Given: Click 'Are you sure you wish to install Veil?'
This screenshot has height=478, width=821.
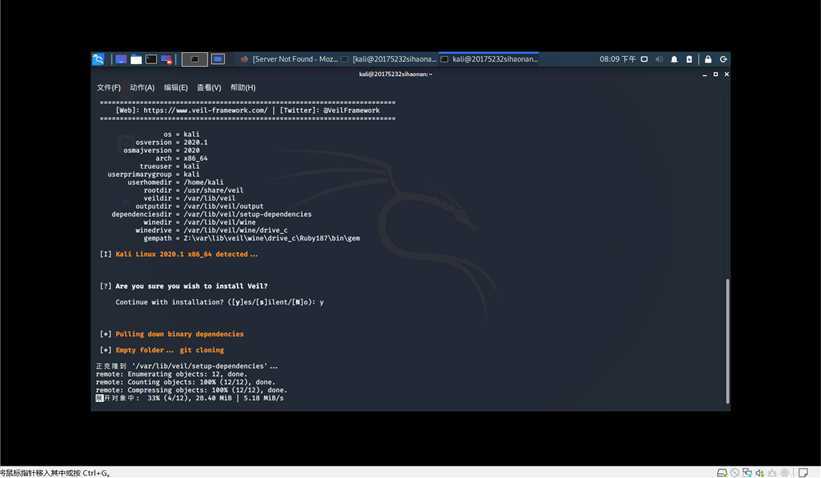Looking at the screenshot, I should (x=192, y=286).
